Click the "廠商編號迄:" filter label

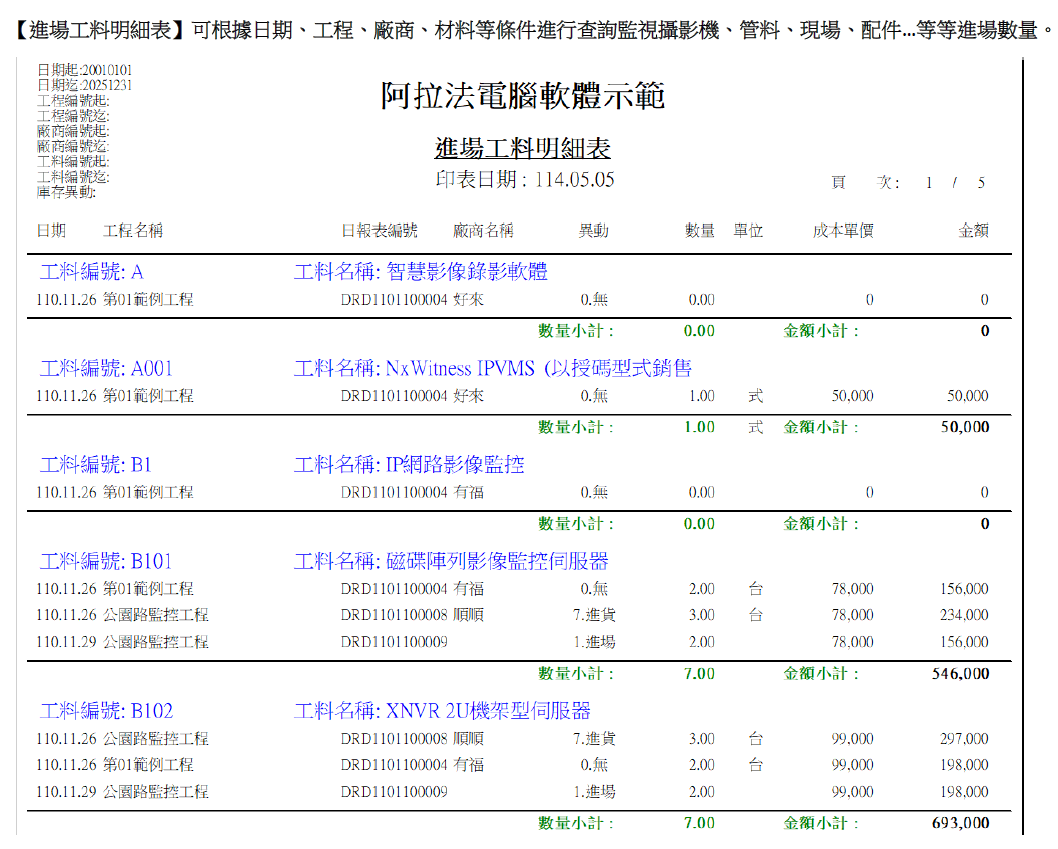click(x=73, y=146)
